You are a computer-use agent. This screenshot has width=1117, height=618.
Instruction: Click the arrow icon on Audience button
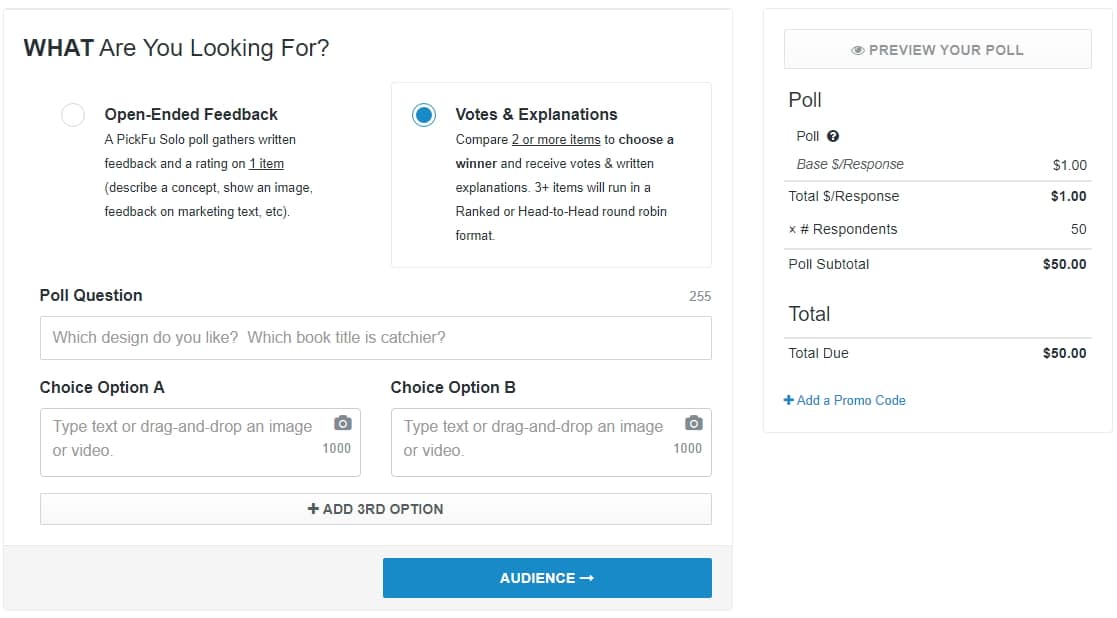pos(586,578)
